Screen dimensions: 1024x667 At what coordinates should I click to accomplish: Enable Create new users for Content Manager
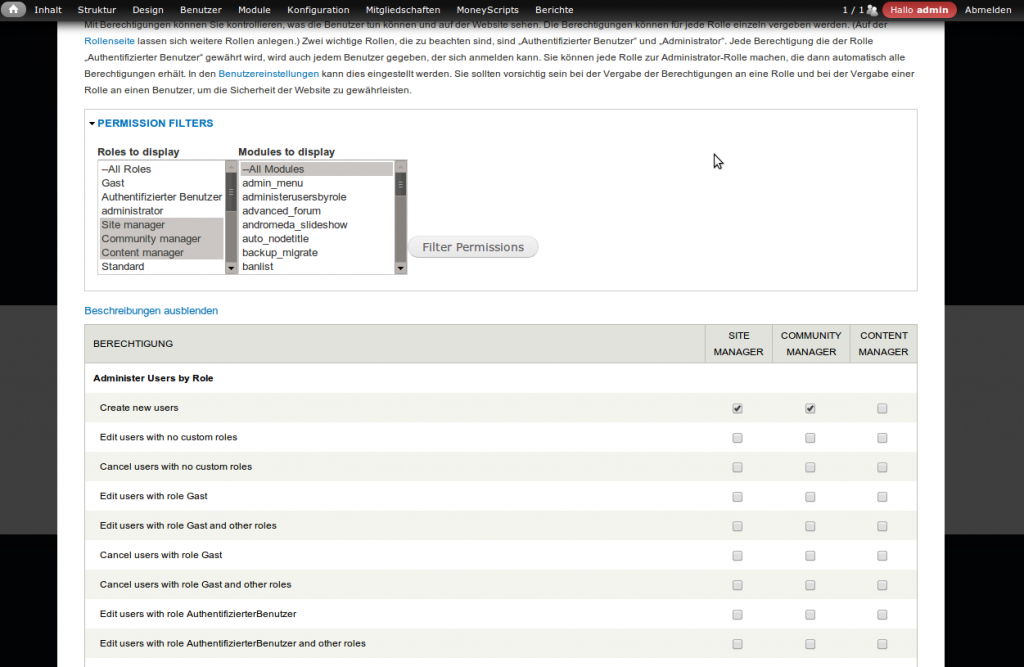[x=882, y=408]
